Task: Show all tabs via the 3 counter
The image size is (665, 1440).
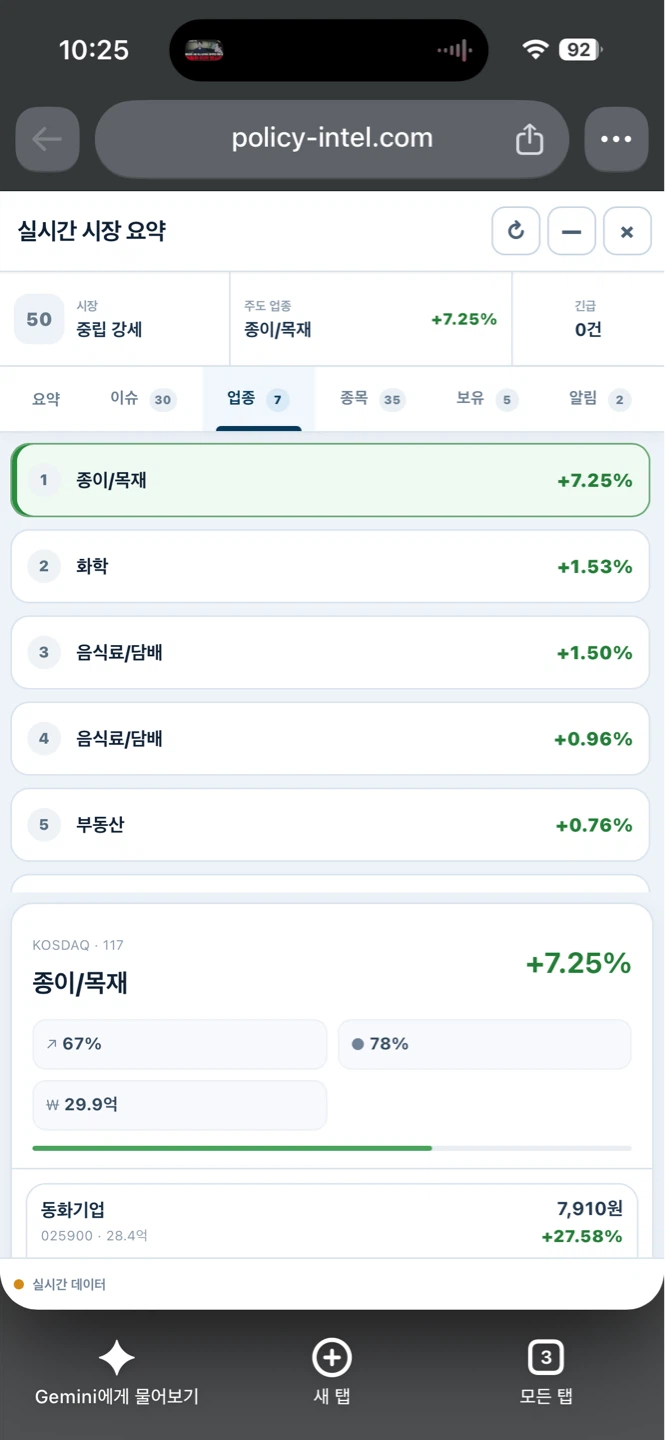Action: pos(546,1358)
